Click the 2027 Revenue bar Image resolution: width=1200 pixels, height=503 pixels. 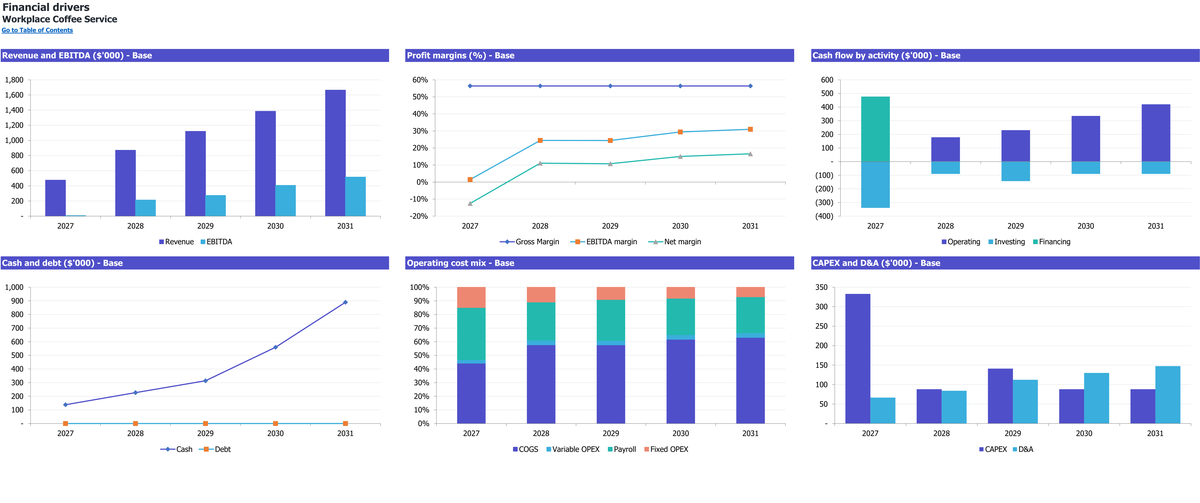[x=55, y=198]
